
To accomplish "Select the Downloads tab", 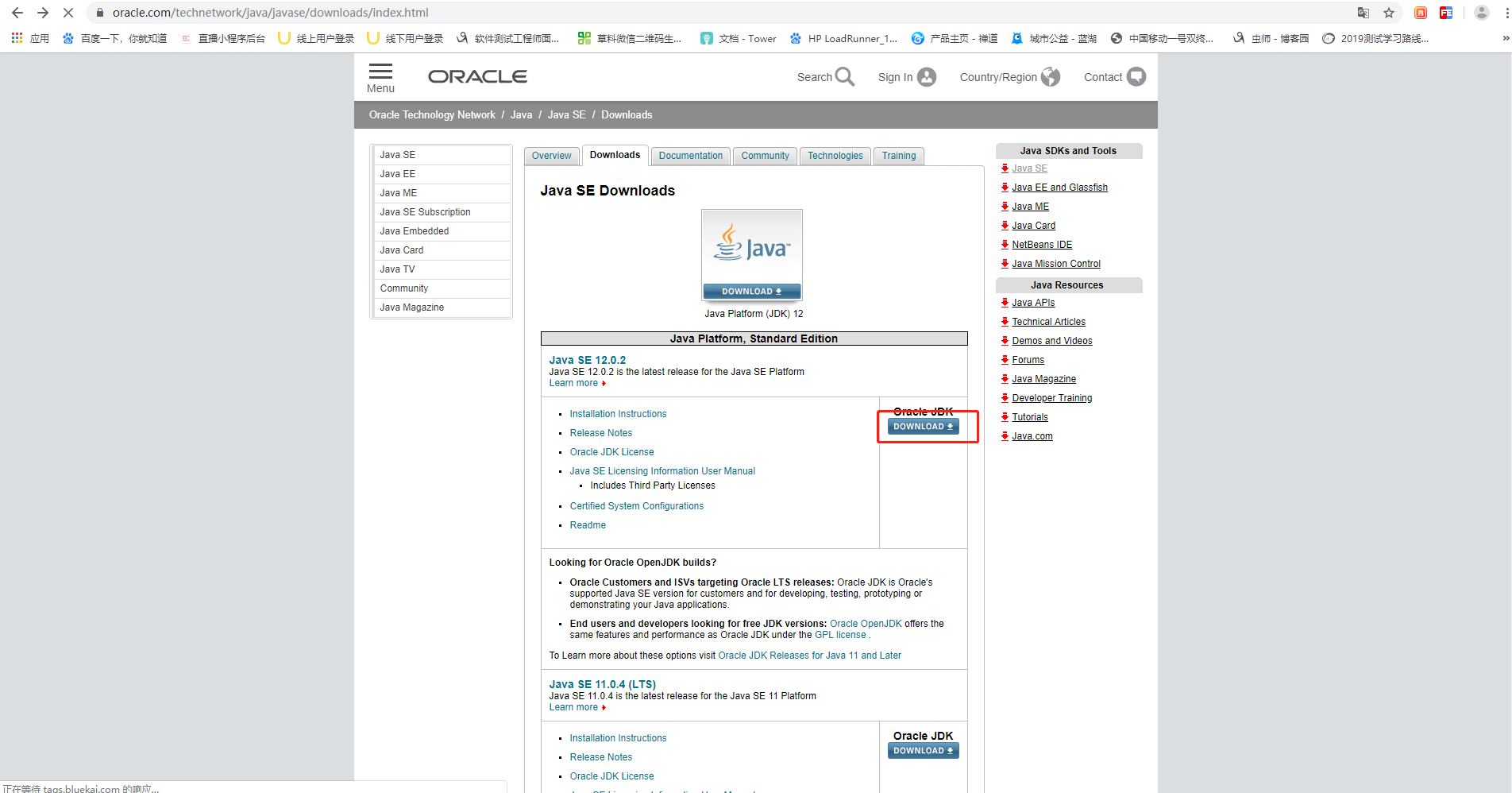I will (615, 155).
